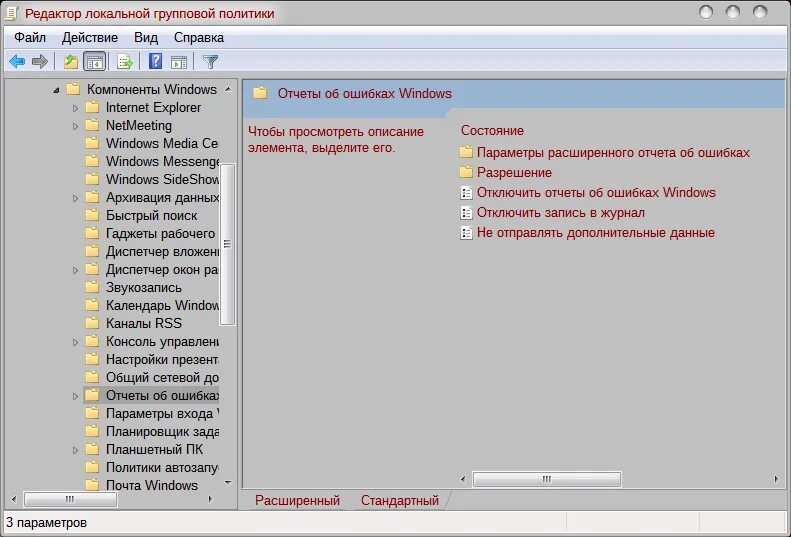
Task: Expand the NetMeeting tree node
Action: (x=75, y=126)
